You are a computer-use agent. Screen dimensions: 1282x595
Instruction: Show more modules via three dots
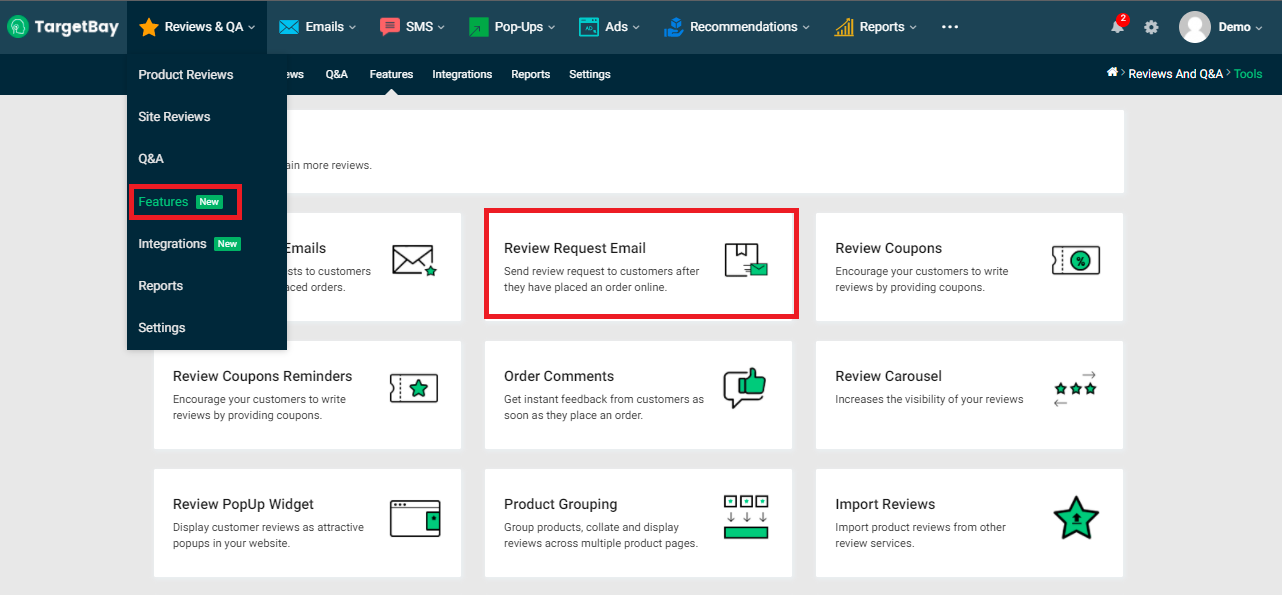[950, 27]
